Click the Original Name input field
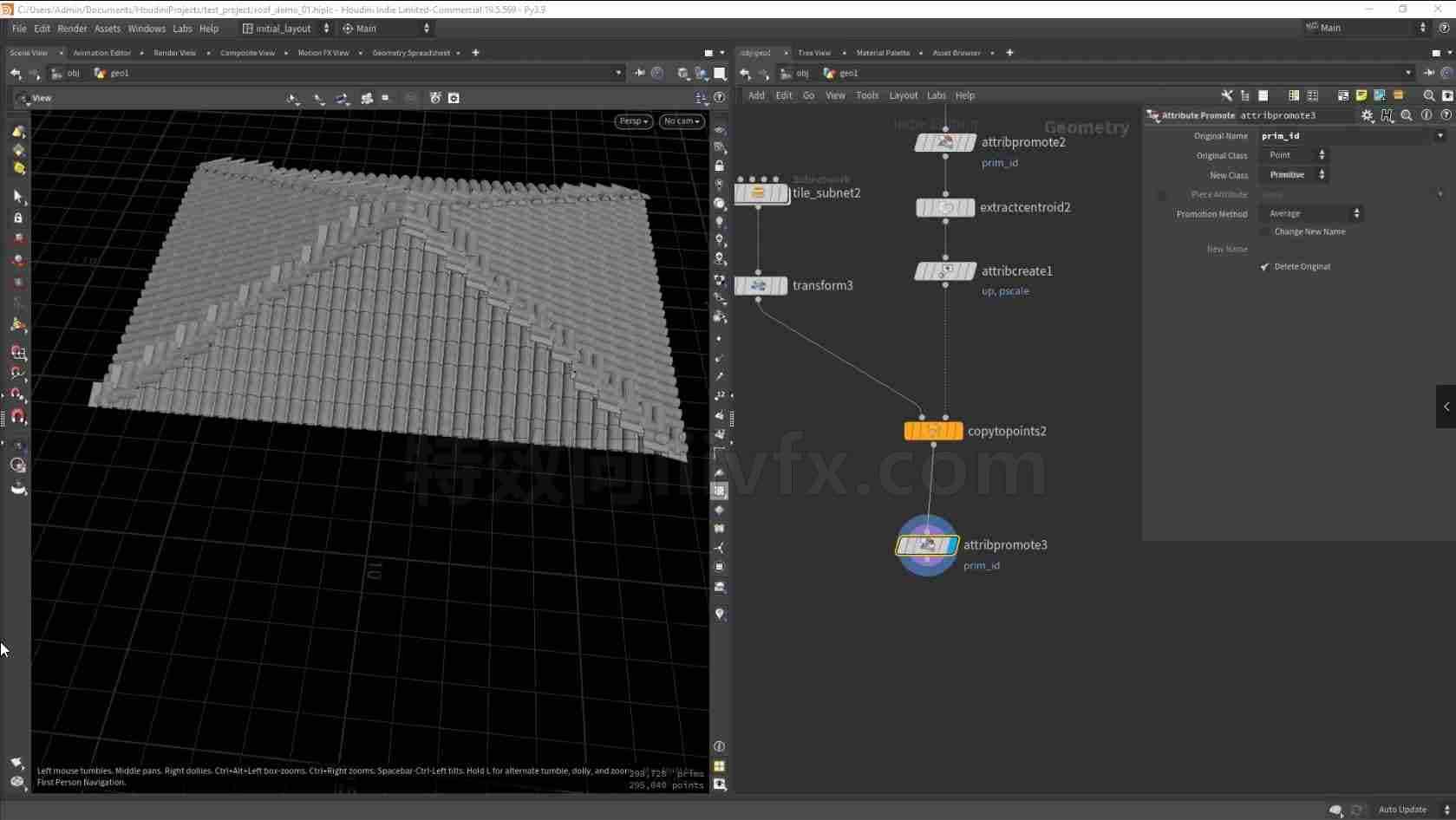The height and width of the screenshot is (820, 1456). pos(1347,136)
